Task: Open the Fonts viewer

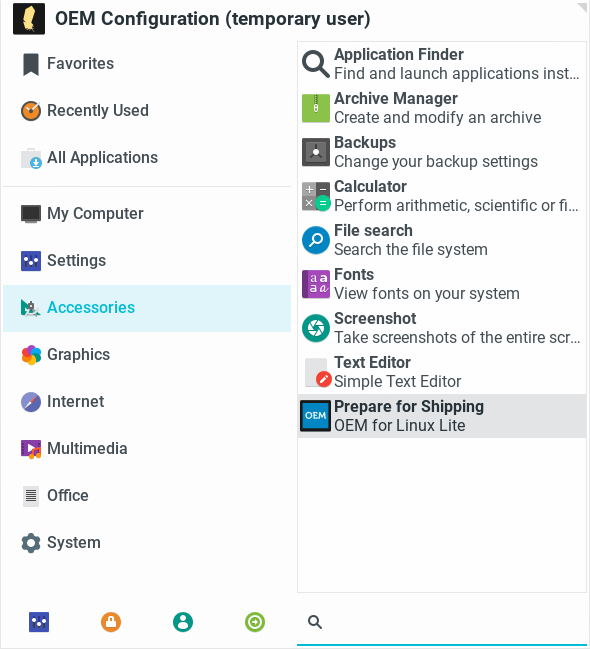Action: (x=442, y=284)
